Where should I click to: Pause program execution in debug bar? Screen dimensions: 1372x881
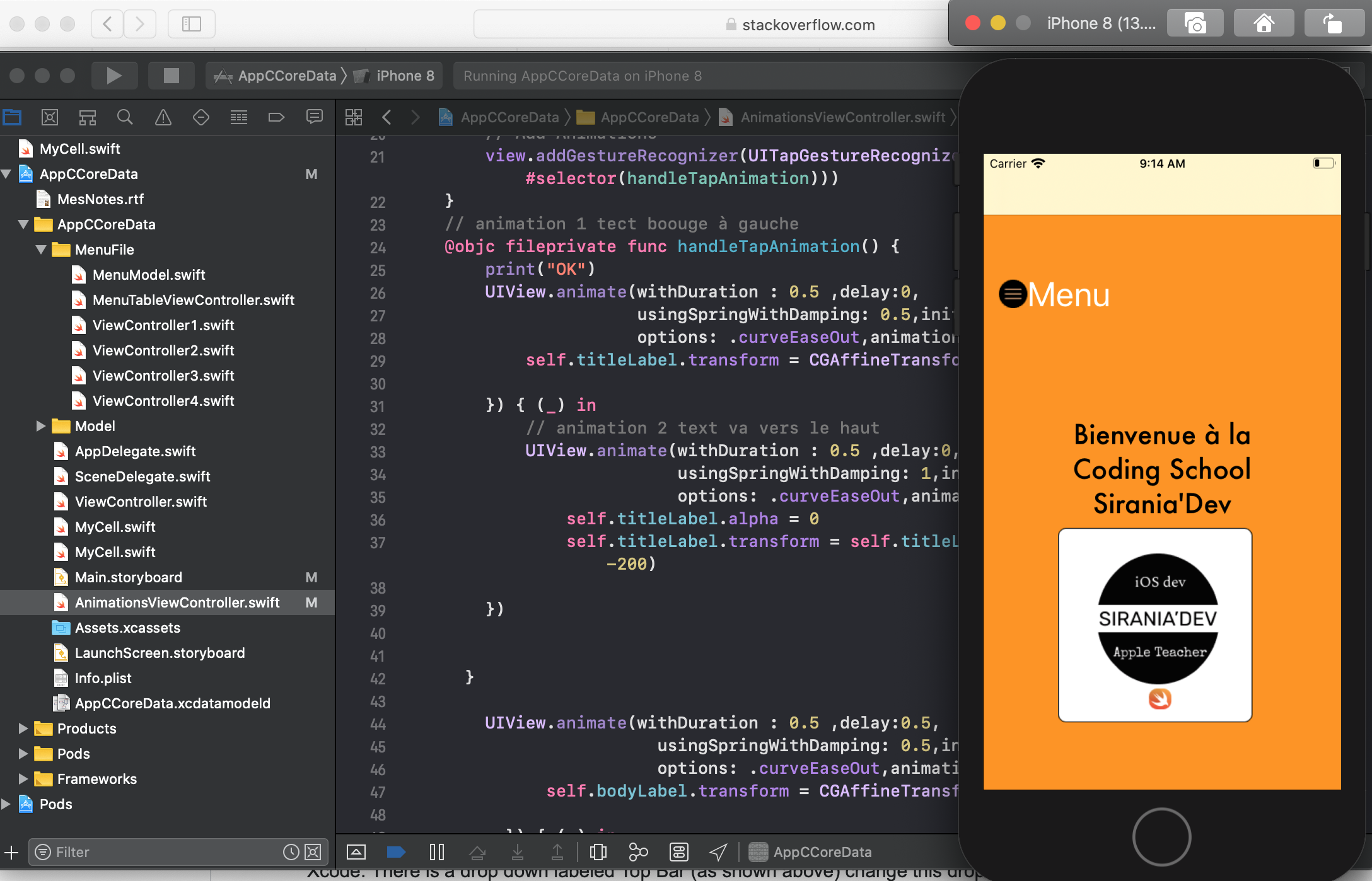[436, 852]
